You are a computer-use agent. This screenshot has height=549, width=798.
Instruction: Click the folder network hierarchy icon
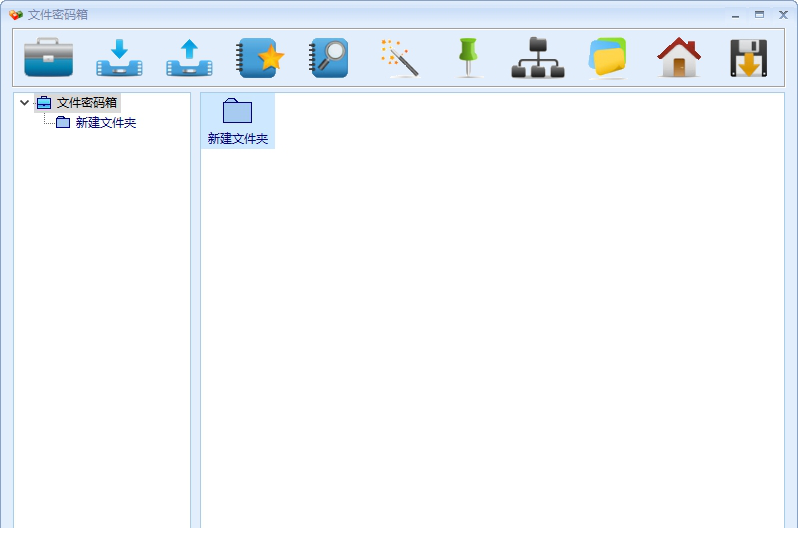(x=538, y=57)
